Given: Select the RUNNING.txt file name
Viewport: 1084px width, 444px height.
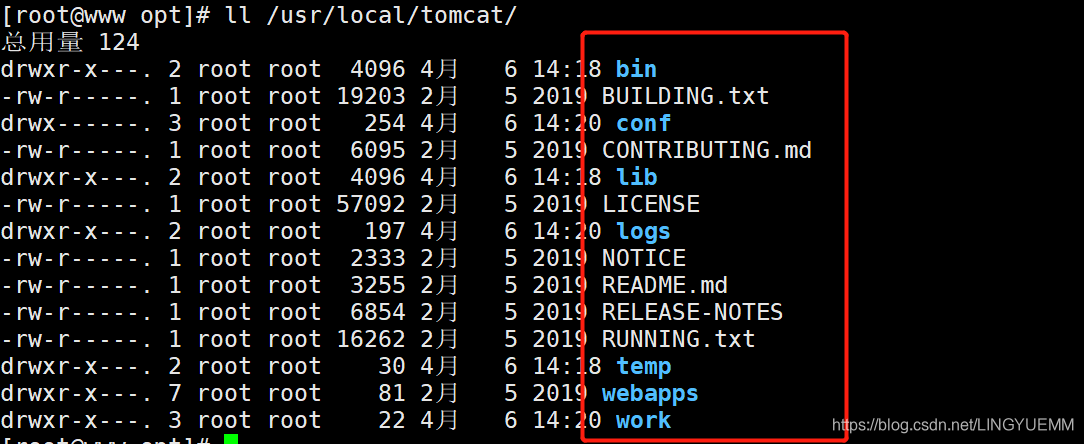Looking at the screenshot, I should (x=678, y=339).
